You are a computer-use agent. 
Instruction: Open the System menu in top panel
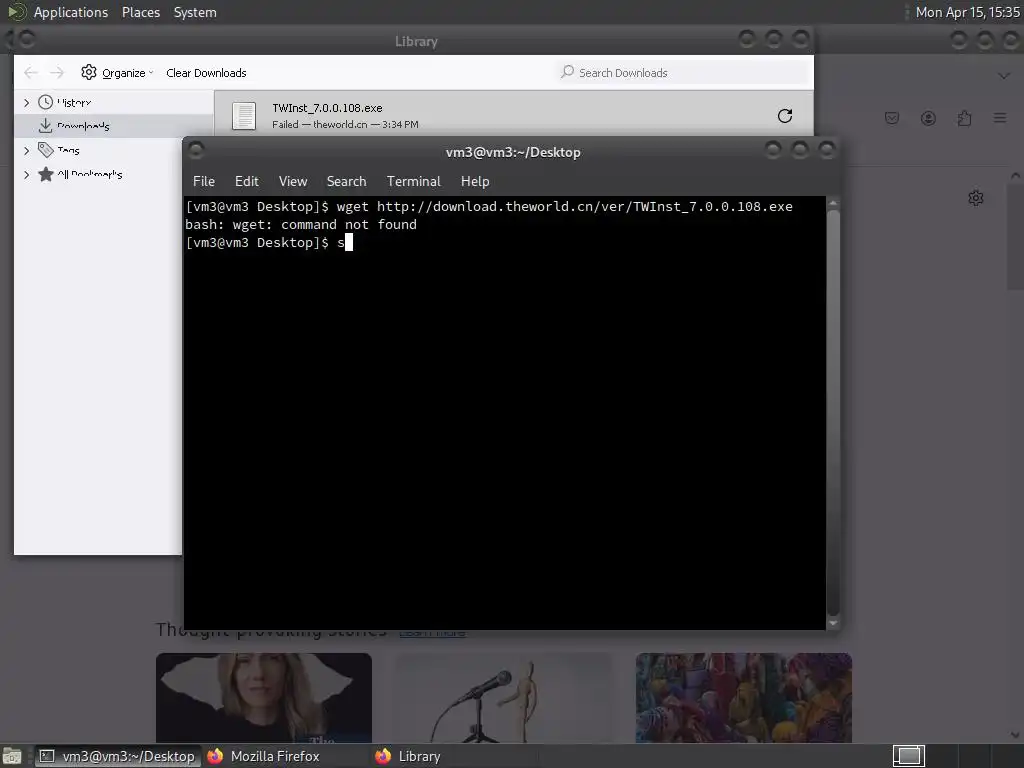(x=195, y=12)
